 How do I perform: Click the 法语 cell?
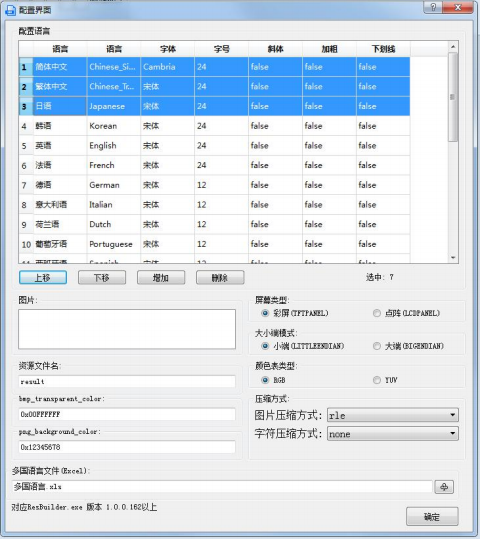60,165
